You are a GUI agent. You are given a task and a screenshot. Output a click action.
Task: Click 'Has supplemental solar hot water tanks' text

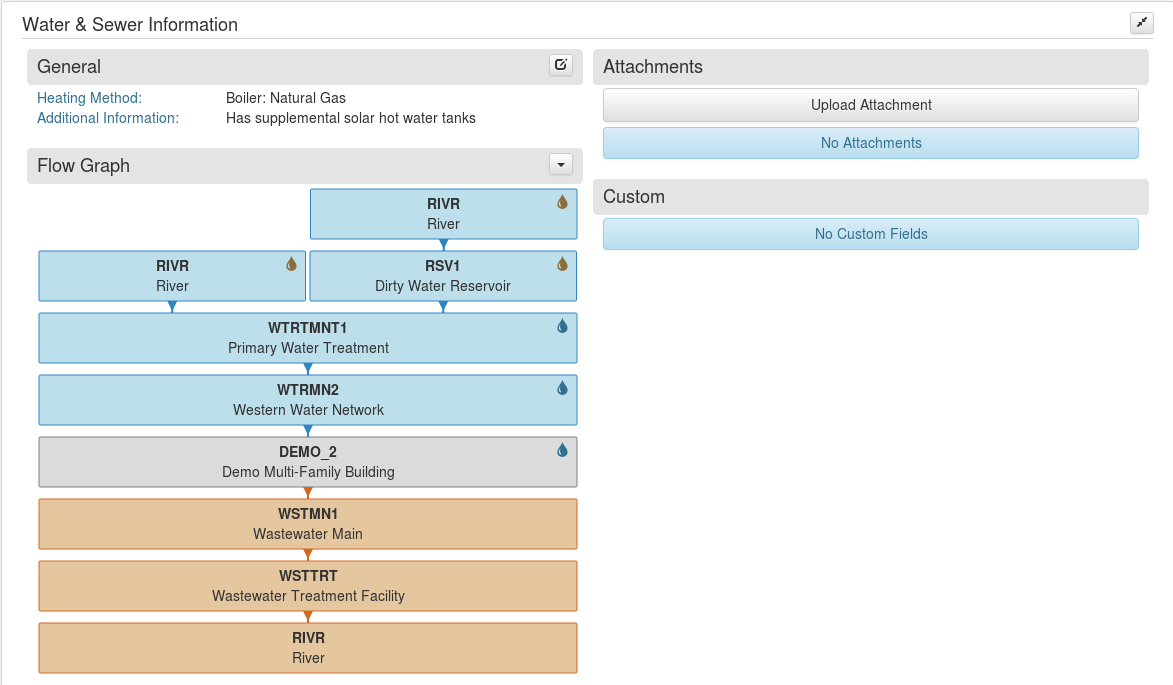(351, 118)
